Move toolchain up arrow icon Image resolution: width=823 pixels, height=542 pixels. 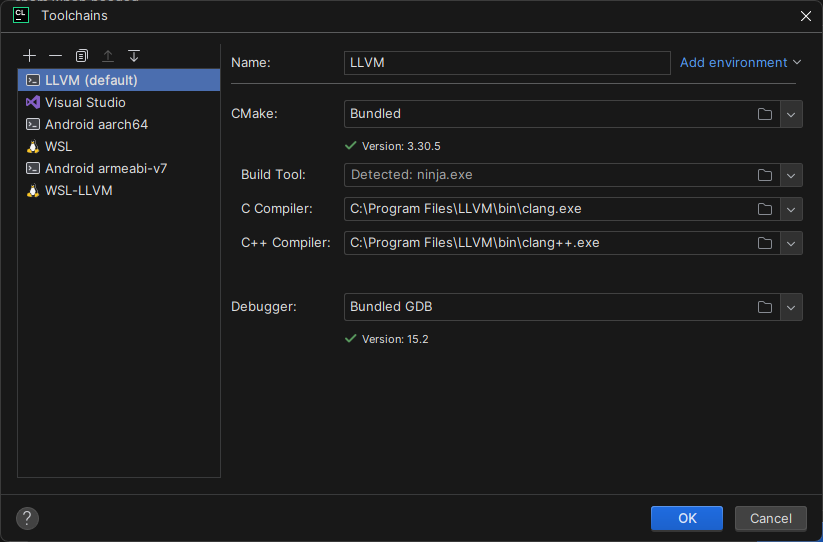pos(108,56)
